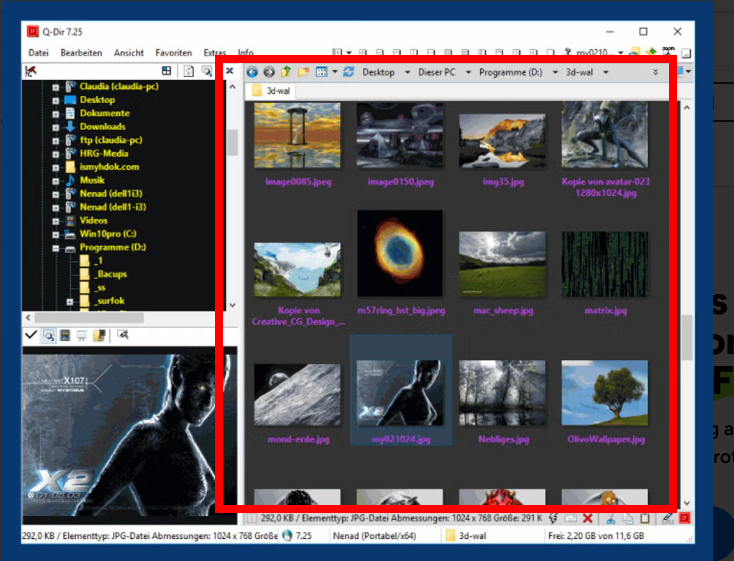
Task: Show hidden toolbar items via double chevron
Action: [x=655, y=72]
